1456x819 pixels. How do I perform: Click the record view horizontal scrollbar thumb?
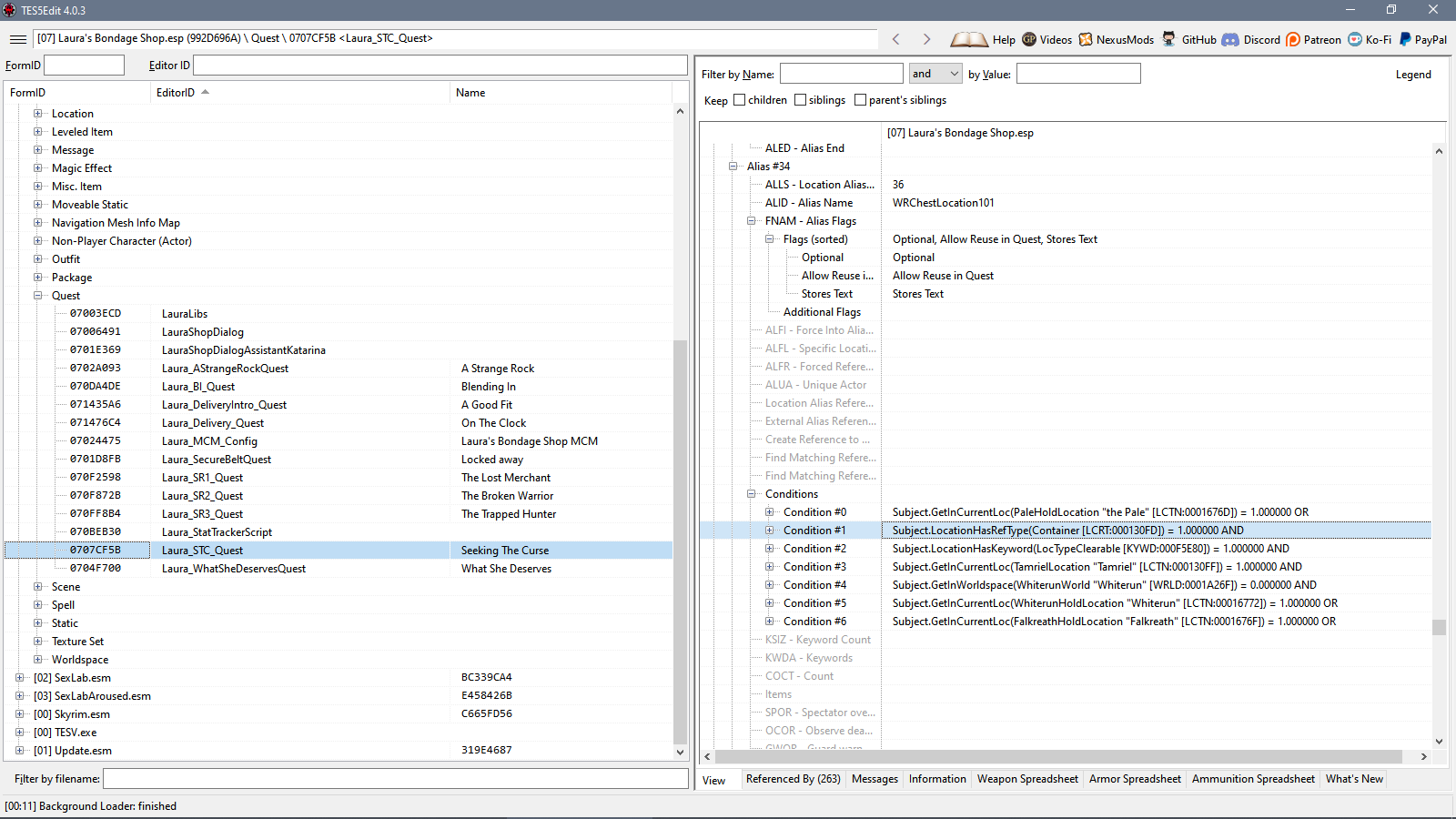point(1058,756)
